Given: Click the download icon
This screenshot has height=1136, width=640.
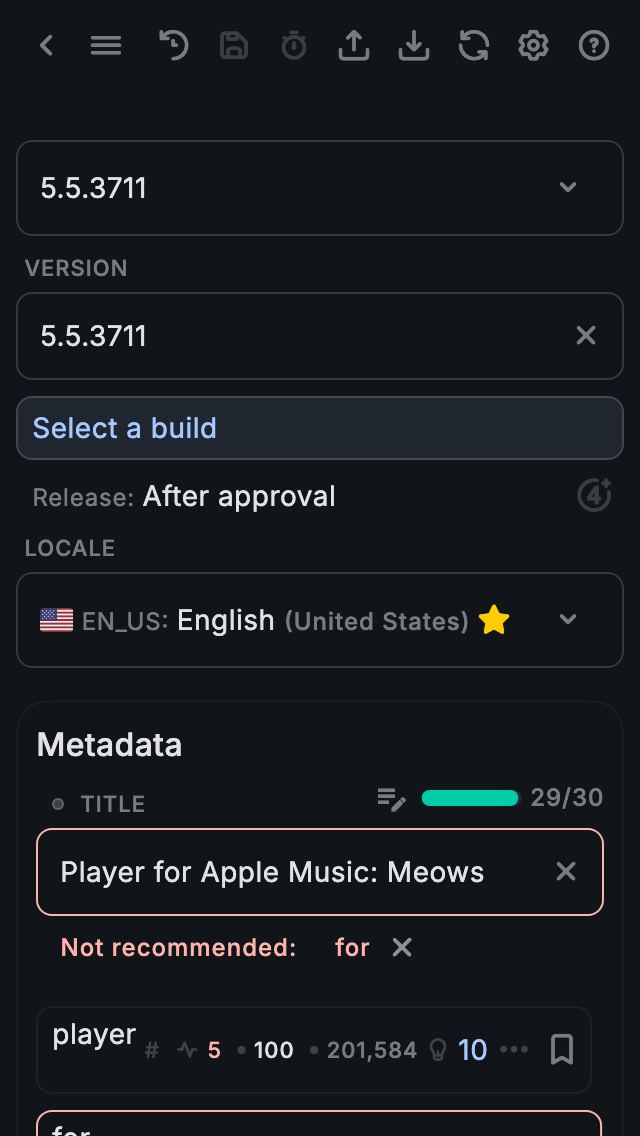Looking at the screenshot, I should [414, 45].
